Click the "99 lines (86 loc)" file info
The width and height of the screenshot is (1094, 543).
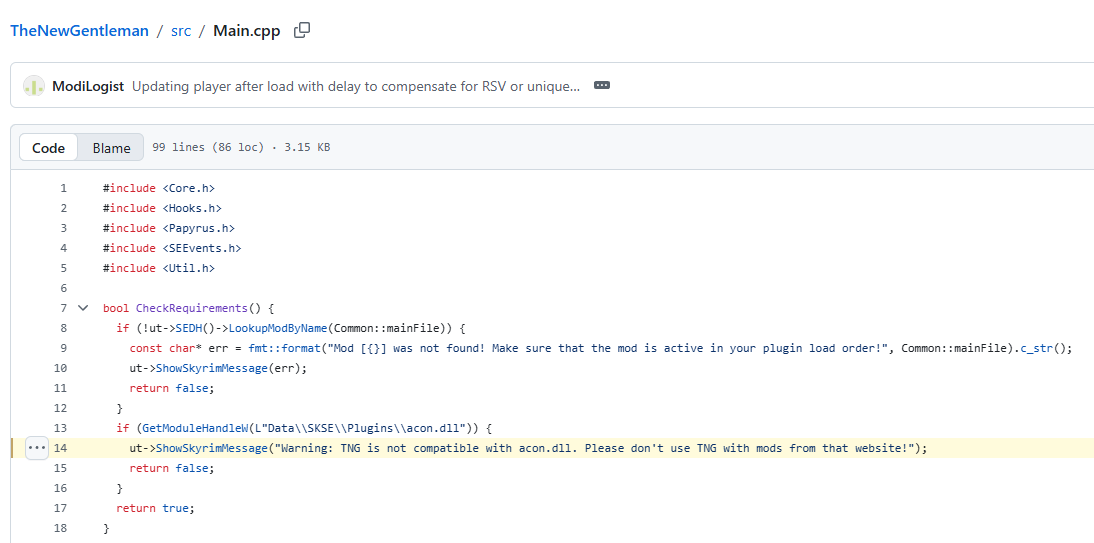pyautogui.click(x=209, y=147)
